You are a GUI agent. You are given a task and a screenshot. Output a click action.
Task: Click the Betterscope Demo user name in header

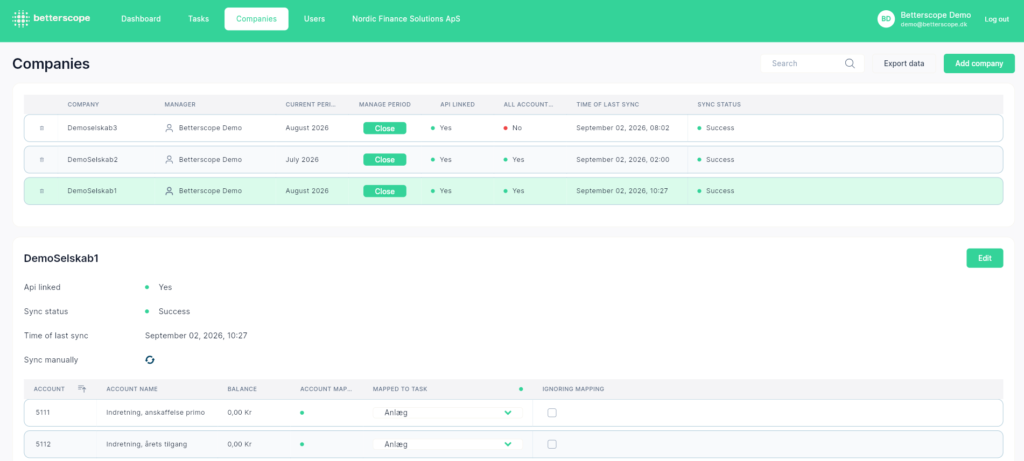point(935,14)
